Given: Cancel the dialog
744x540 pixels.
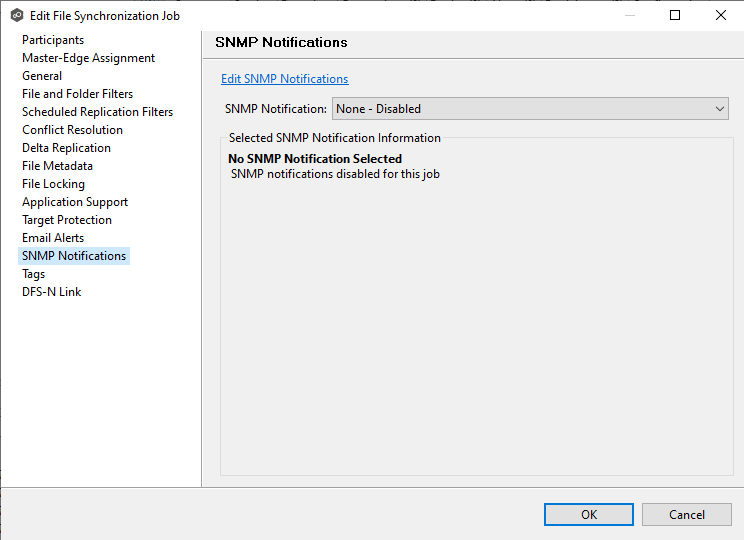Looking at the screenshot, I should click(687, 514).
